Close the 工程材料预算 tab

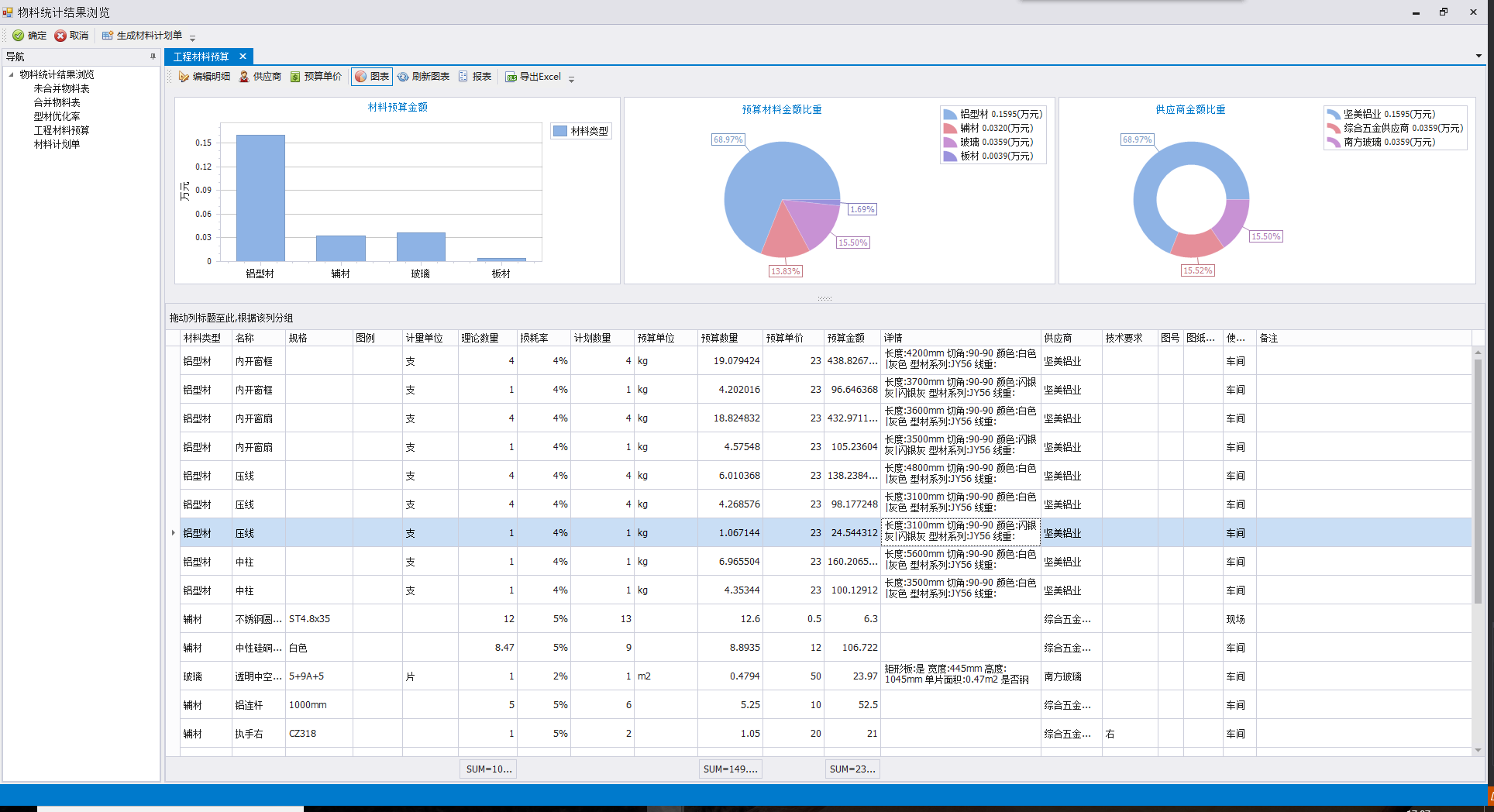pyautogui.click(x=243, y=57)
